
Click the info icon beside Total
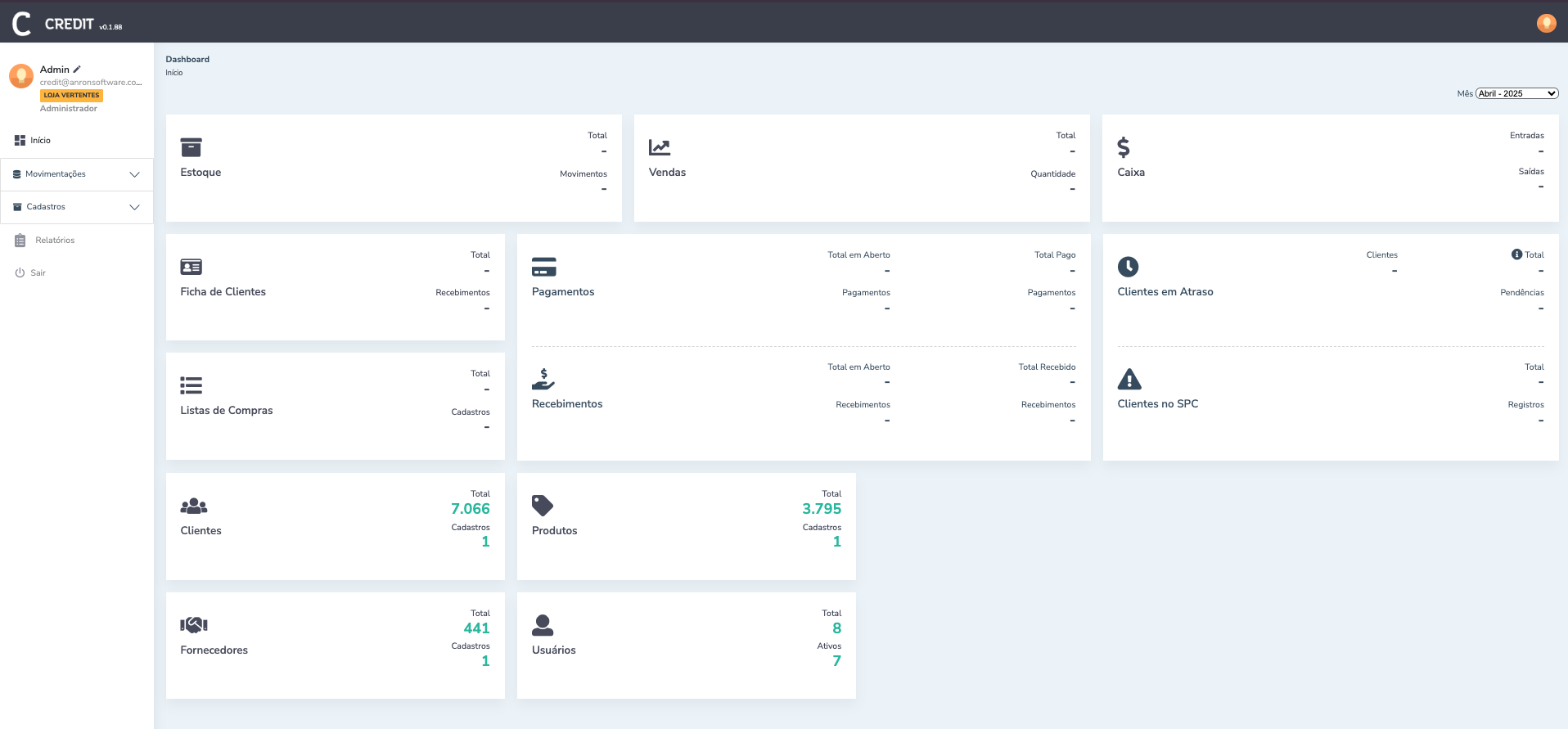tap(1516, 254)
